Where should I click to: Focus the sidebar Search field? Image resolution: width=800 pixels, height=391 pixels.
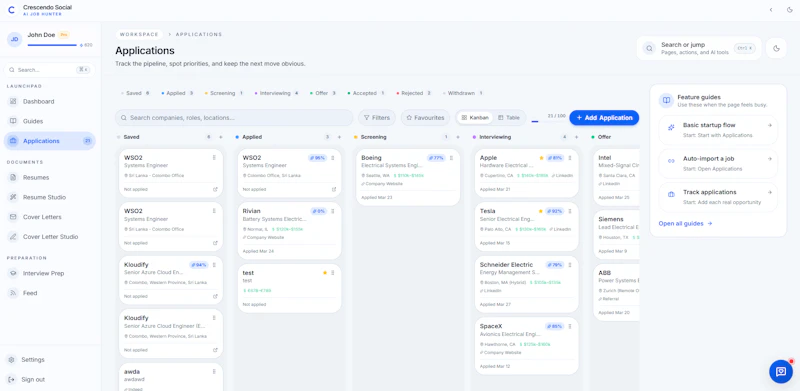pyautogui.click(x=49, y=70)
